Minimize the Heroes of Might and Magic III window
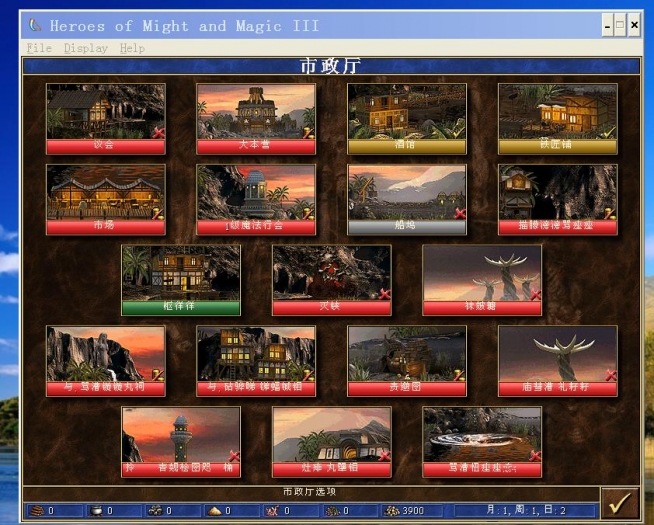654x525 pixels. (x=607, y=25)
